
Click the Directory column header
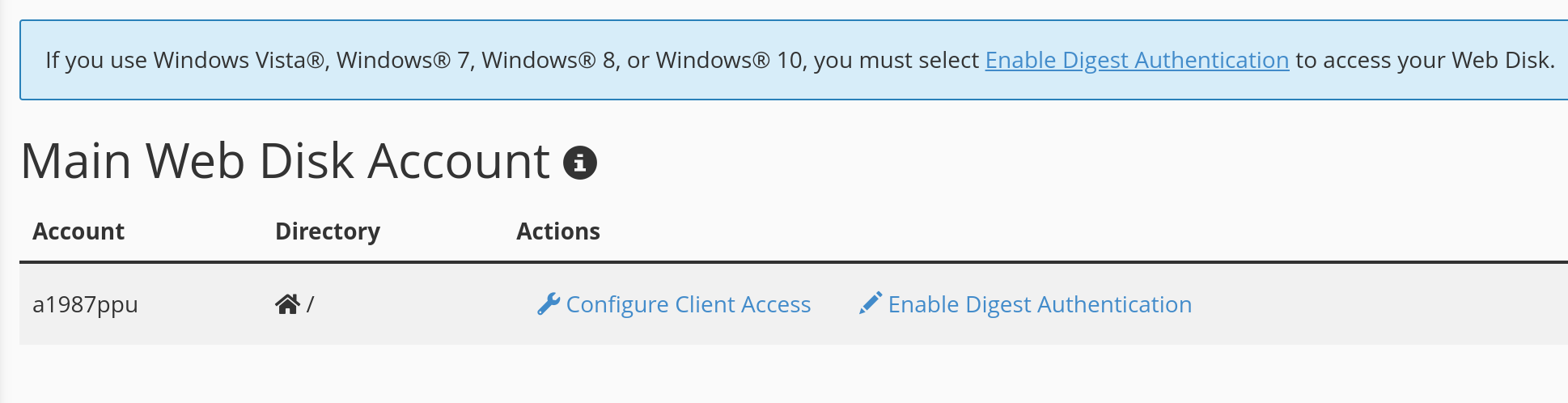(328, 231)
